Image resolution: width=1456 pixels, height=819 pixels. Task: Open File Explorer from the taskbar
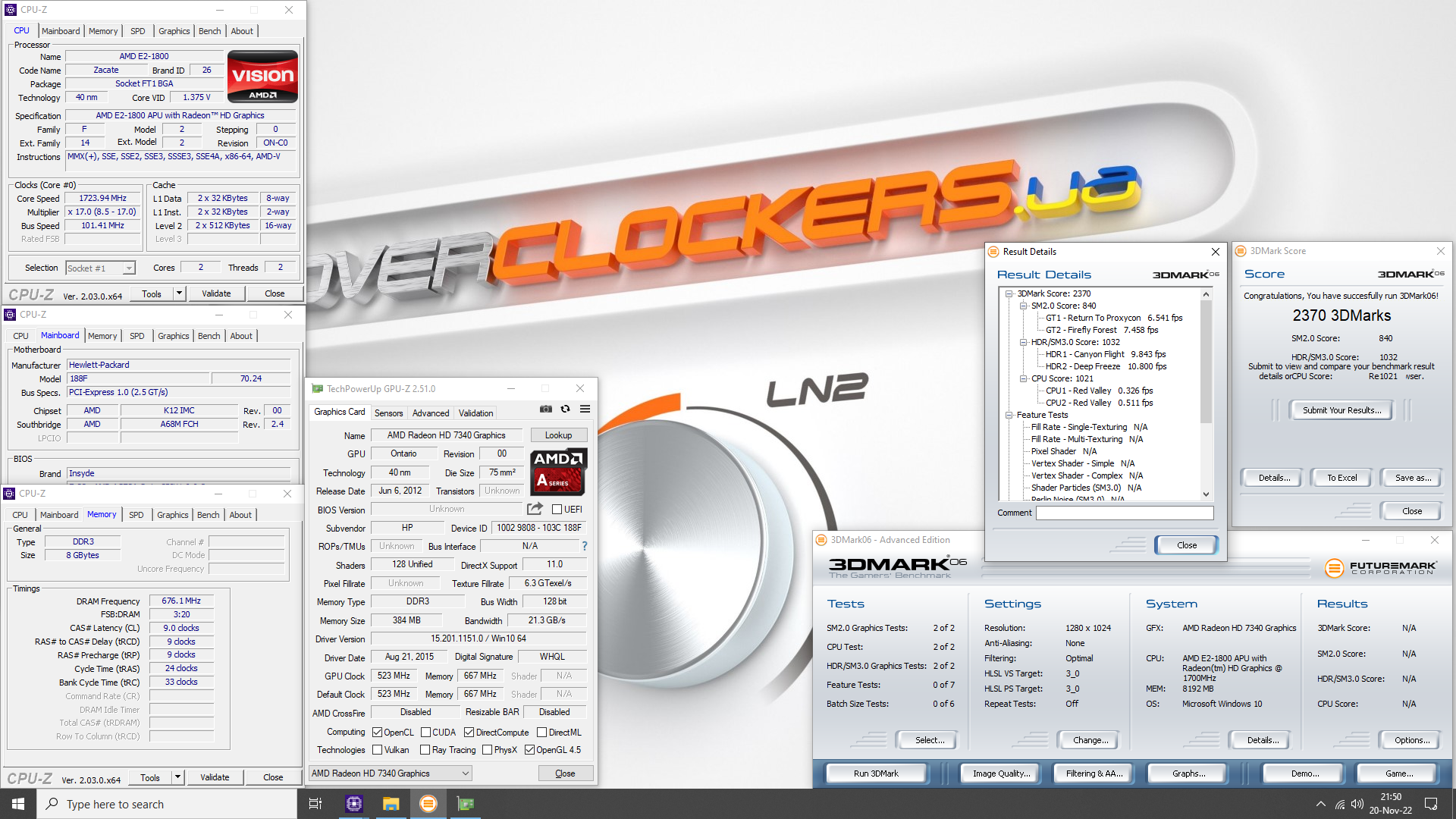click(391, 804)
